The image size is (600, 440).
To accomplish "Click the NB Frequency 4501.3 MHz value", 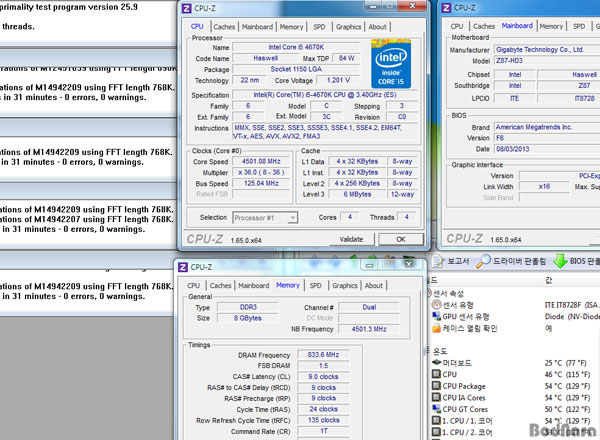I will pyautogui.click(x=369, y=329).
